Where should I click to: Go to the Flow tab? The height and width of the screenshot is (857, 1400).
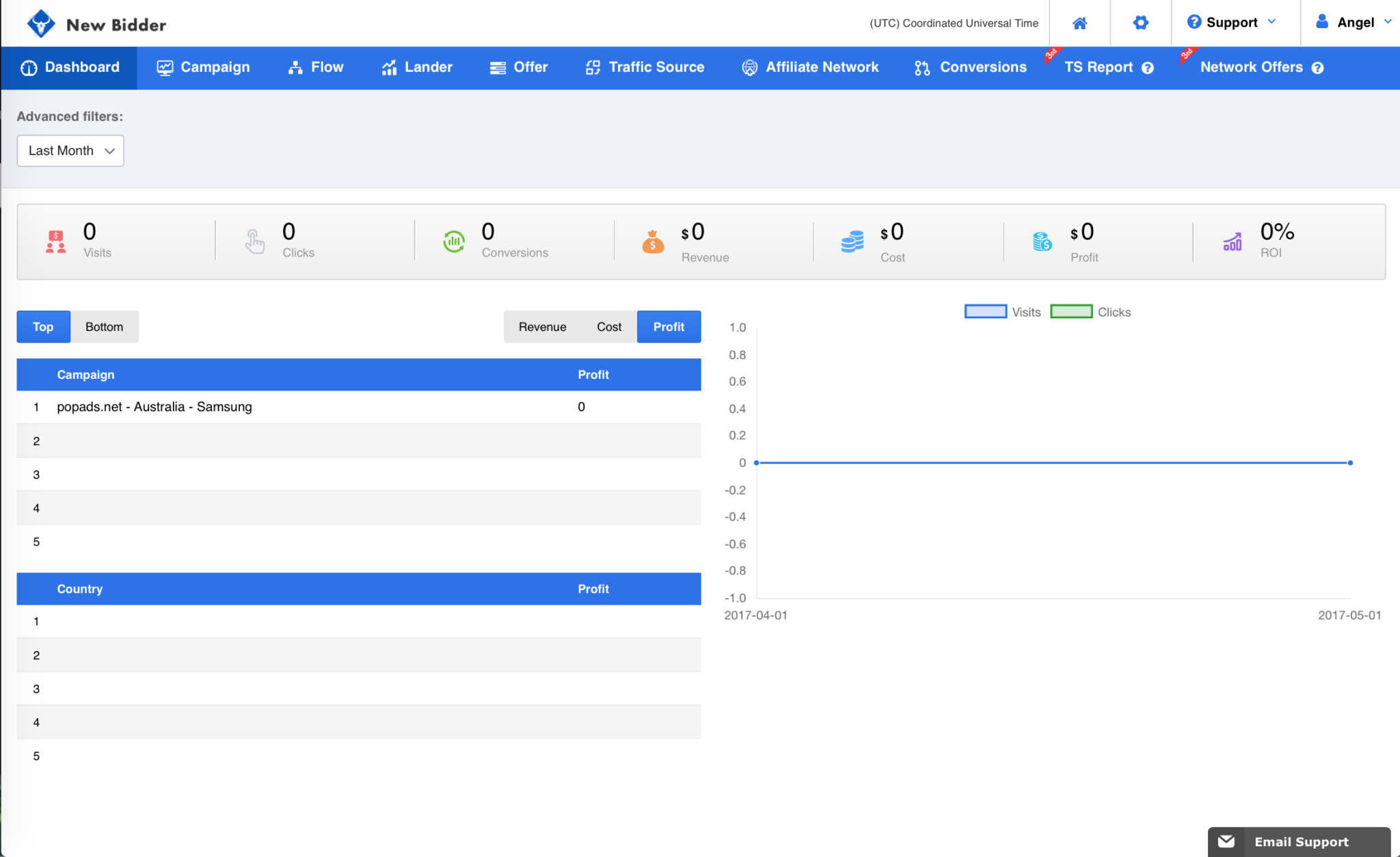coord(315,68)
